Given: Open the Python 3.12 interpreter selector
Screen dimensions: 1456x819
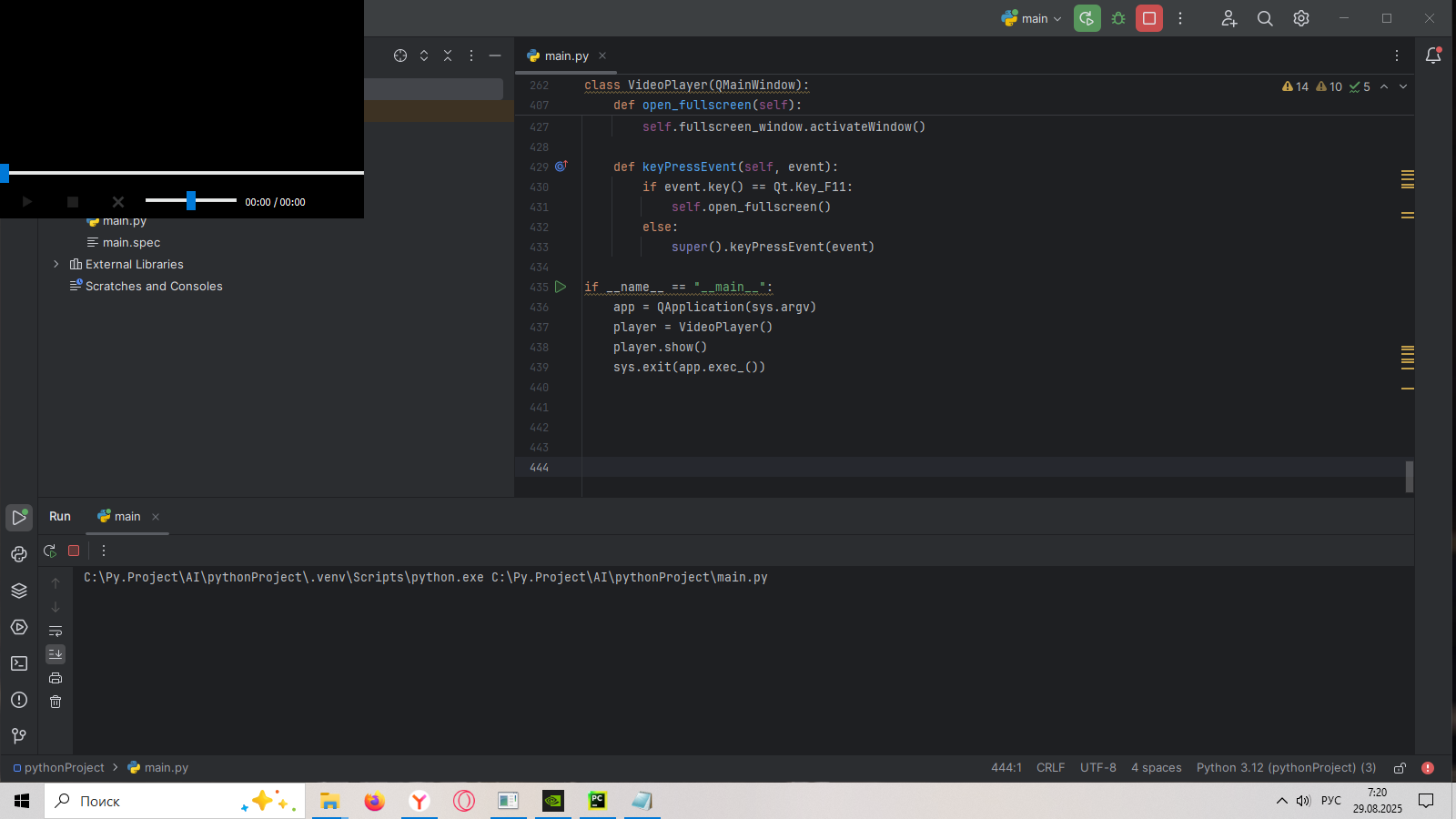Looking at the screenshot, I should point(1286,768).
